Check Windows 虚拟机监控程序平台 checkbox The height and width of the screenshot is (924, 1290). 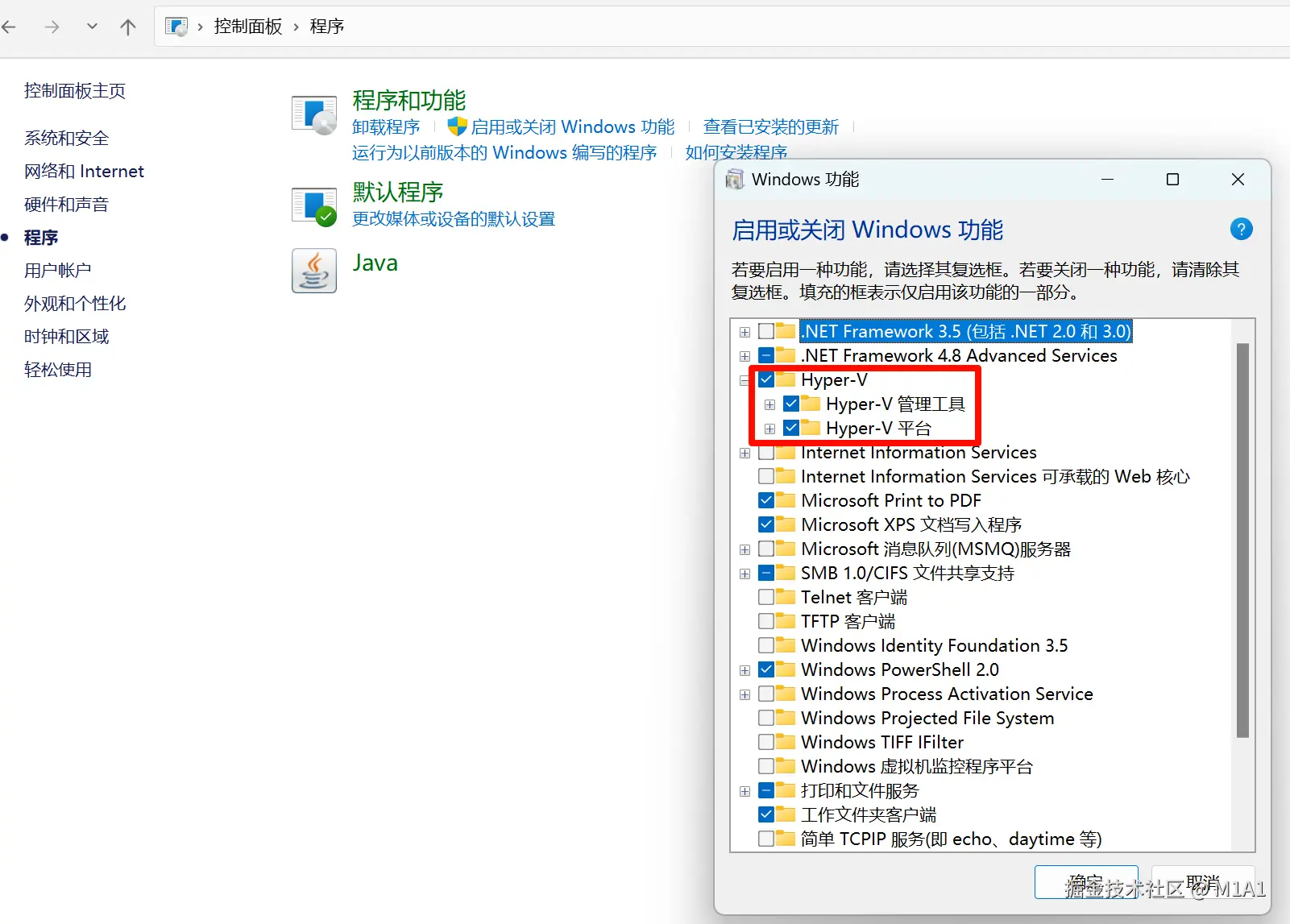766,766
